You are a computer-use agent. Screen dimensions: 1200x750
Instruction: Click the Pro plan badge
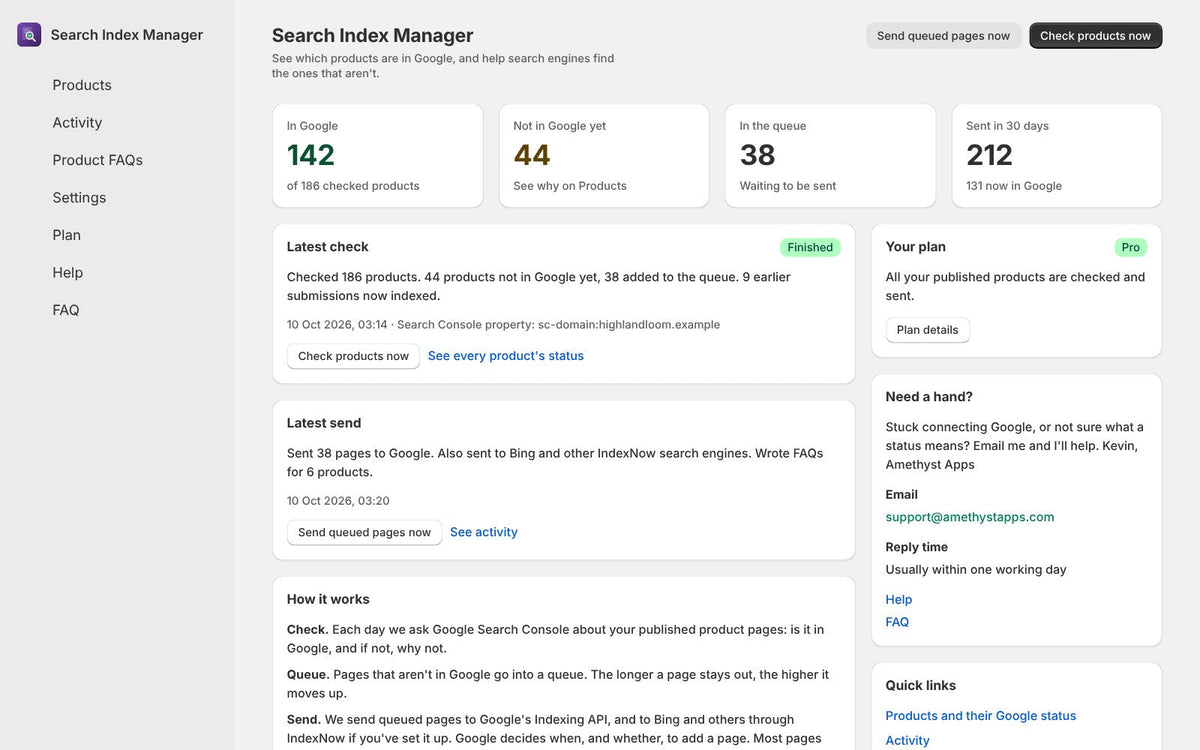(1131, 247)
